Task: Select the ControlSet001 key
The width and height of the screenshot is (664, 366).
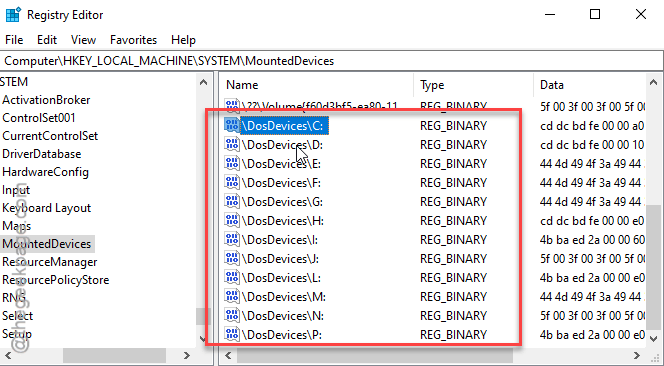Action: 39,118
